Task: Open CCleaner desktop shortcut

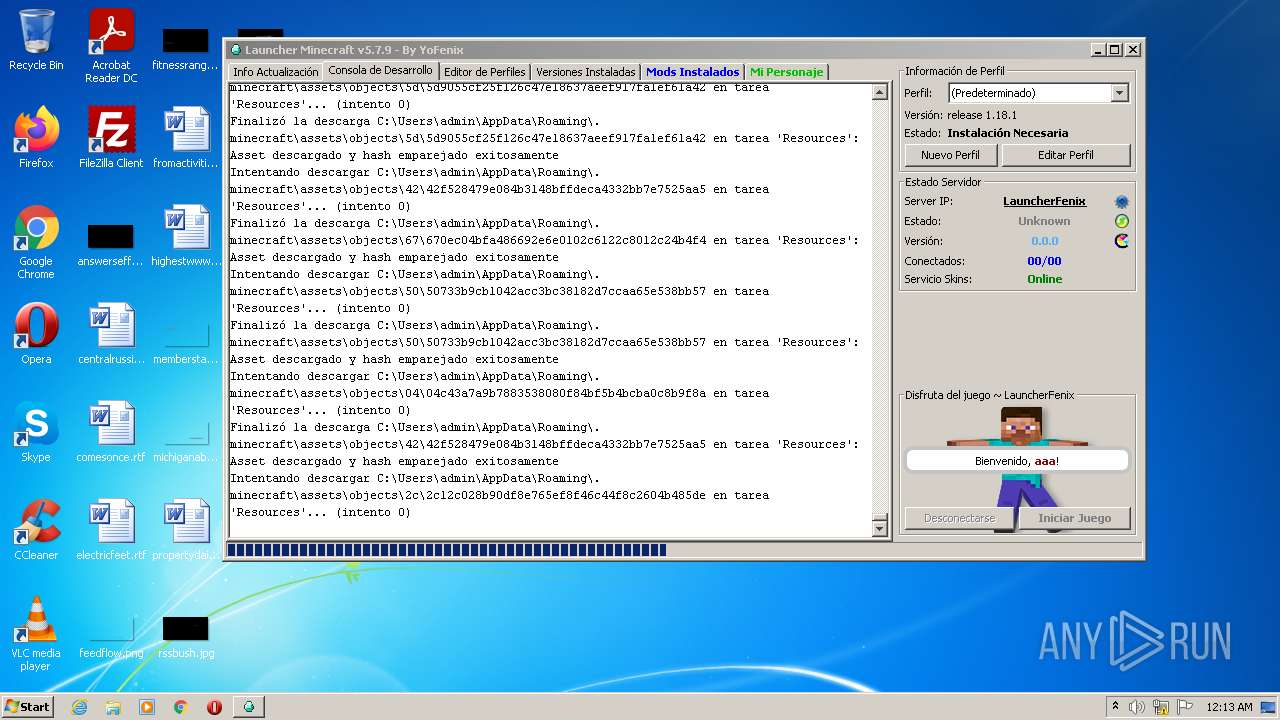Action: click(x=36, y=530)
